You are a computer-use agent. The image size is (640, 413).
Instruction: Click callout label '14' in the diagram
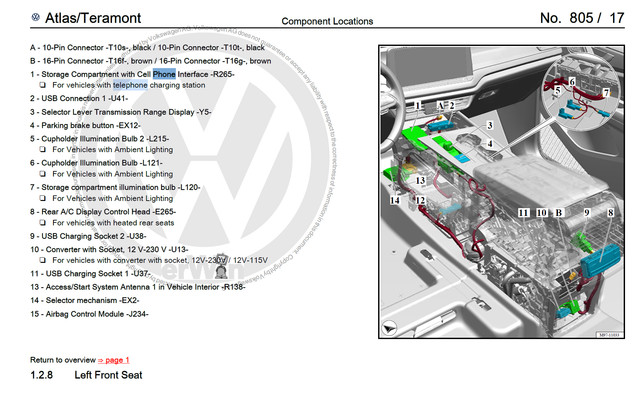click(395, 200)
